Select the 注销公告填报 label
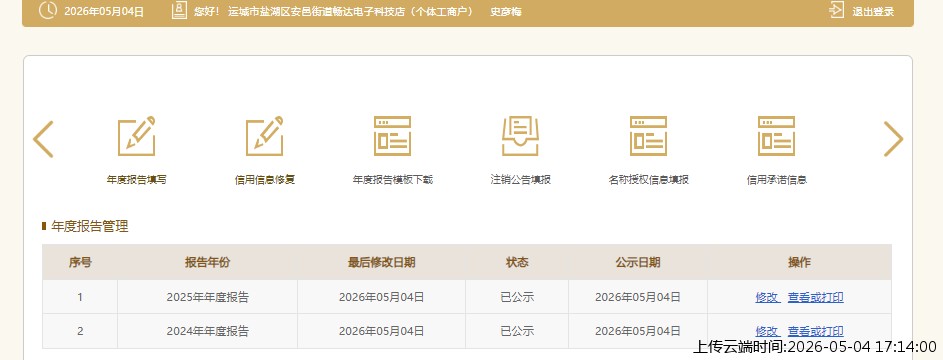This screenshot has height=360, width=943. (x=521, y=180)
